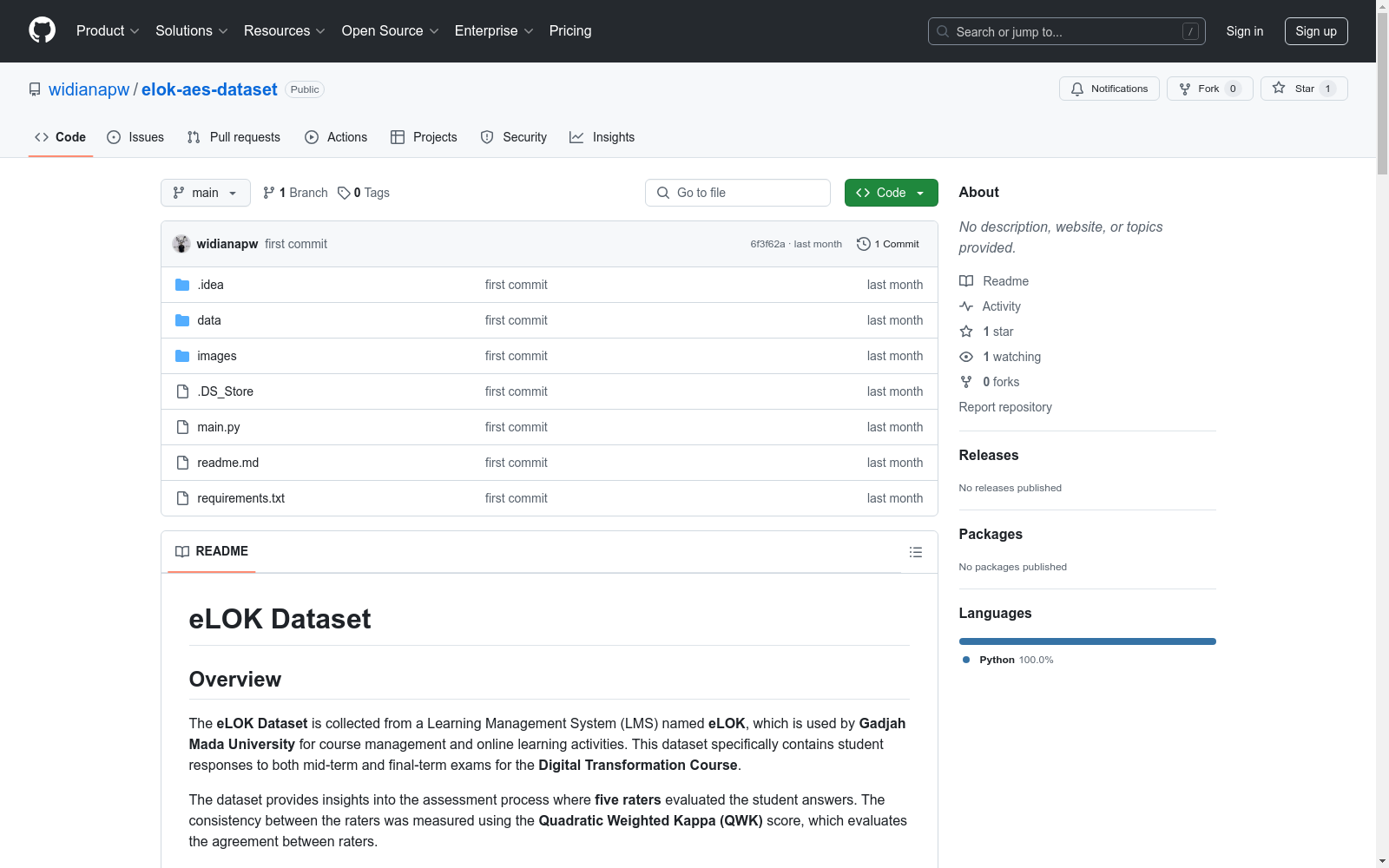The width and height of the screenshot is (1389, 868).
Task: Click the 0 Tags link
Action: 364,193
